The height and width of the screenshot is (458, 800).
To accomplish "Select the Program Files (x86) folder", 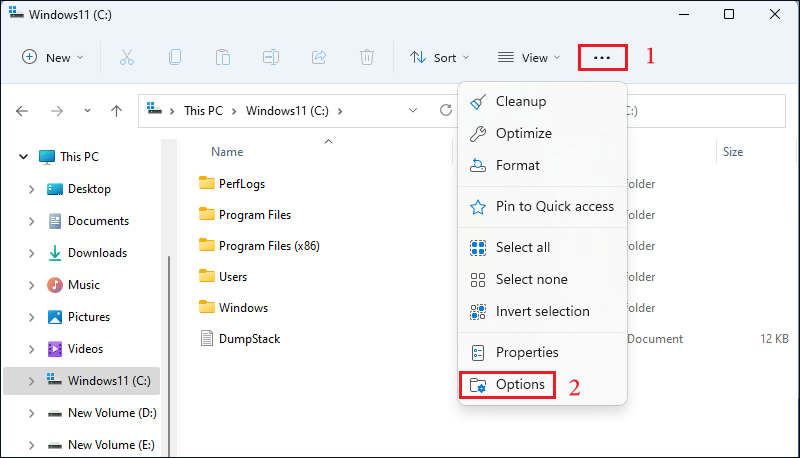I will point(269,246).
